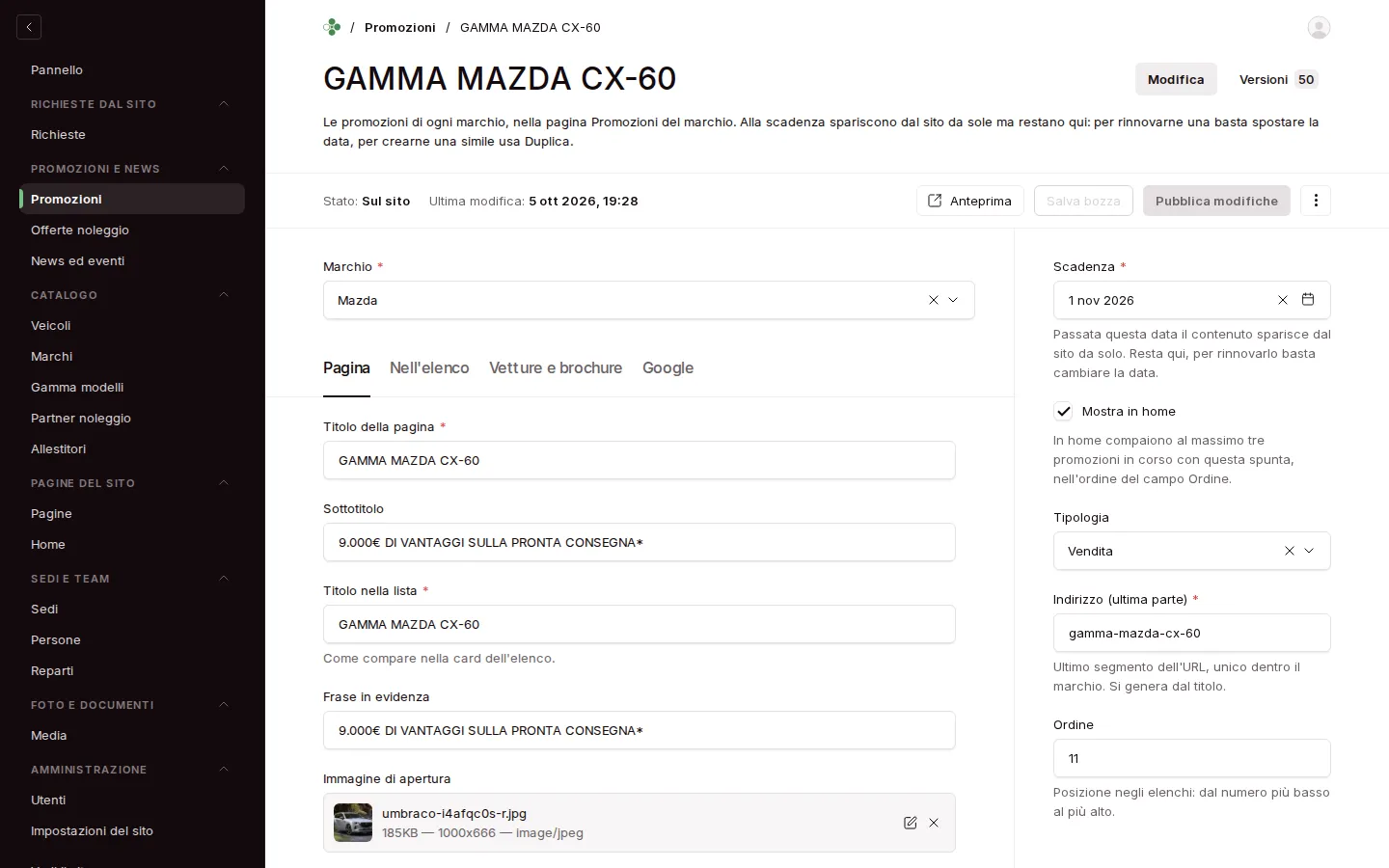Focus the Indirizzo (ultima parte) field
1389x868 pixels.
[1192, 633]
